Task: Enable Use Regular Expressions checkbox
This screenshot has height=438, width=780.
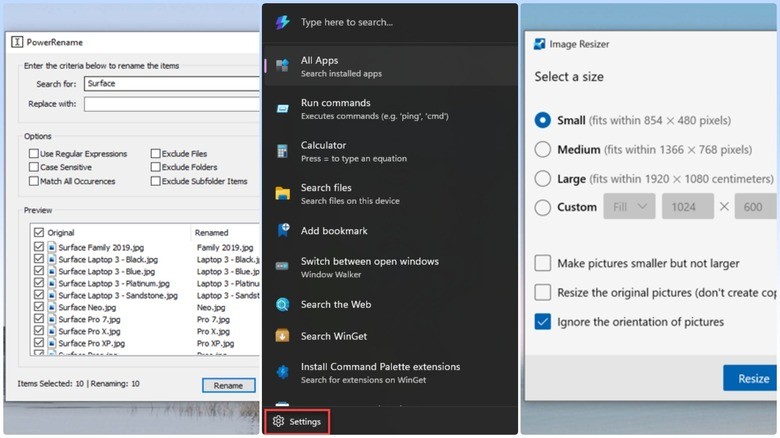Action: pos(34,154)
